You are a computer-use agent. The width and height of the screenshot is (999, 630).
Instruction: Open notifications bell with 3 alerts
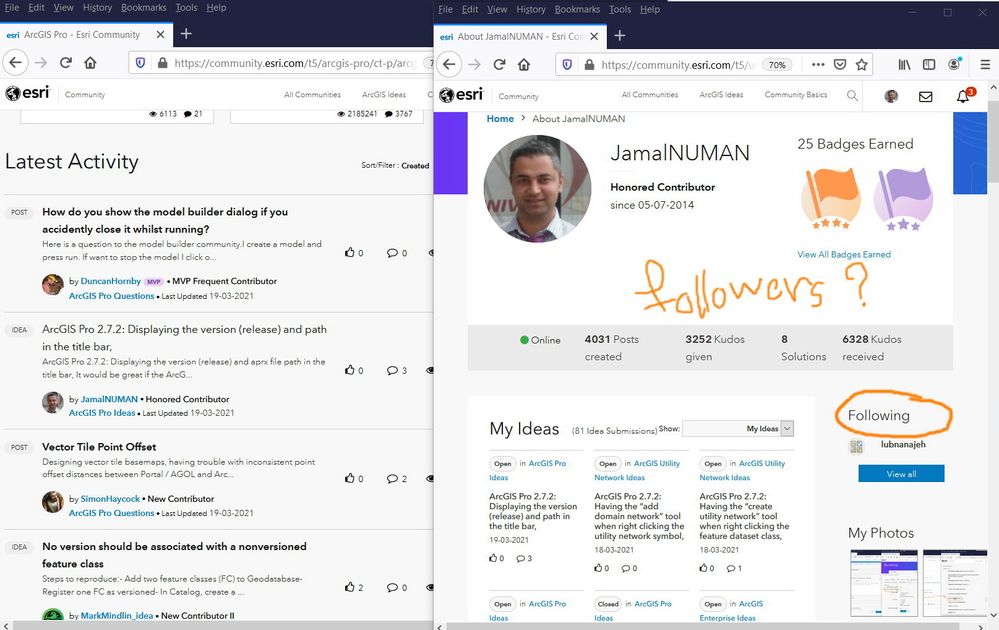point(964,96)
